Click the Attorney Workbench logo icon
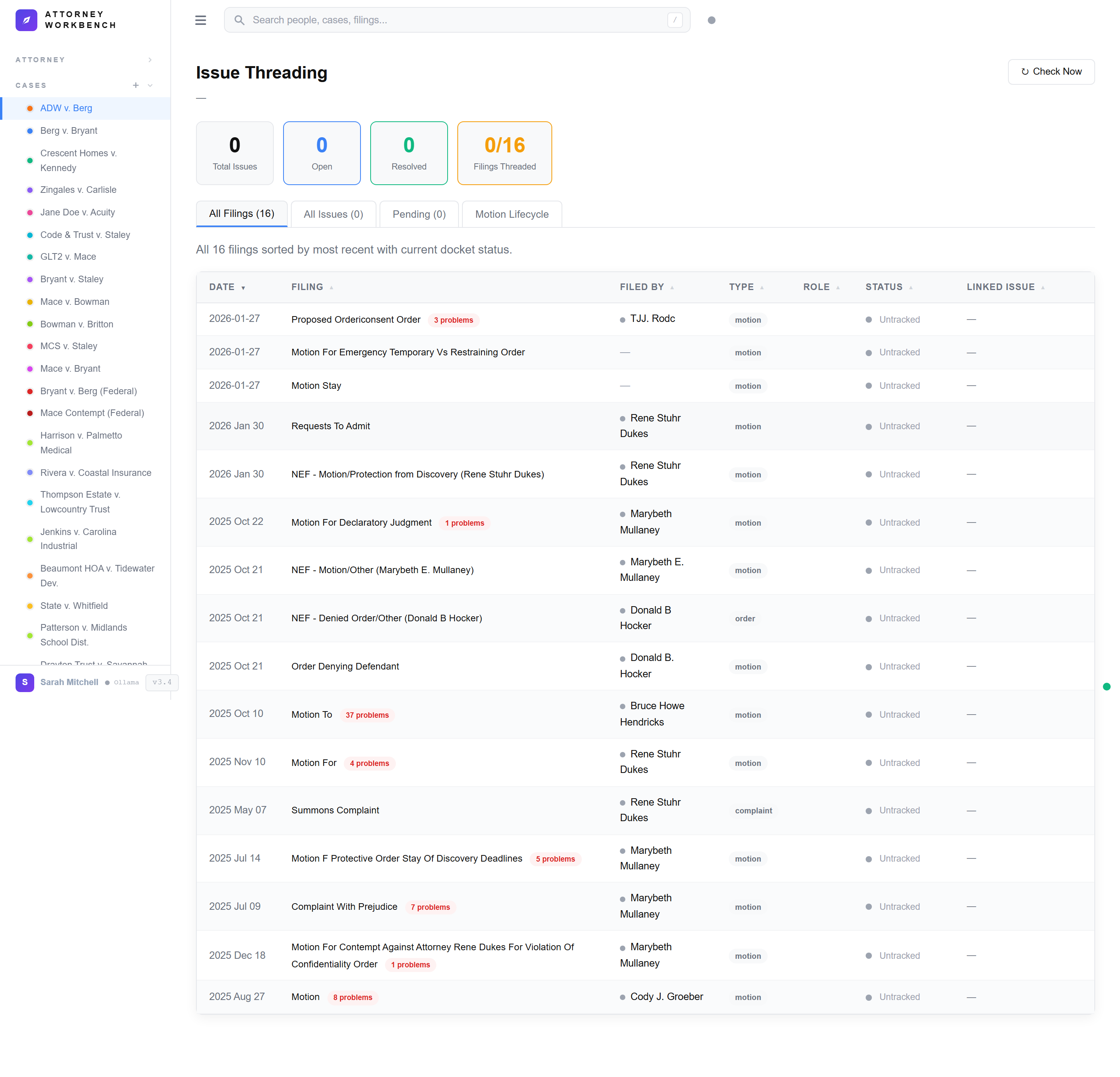Image resolution: width=1120 pixels, height=1077 pixels. coord(26,20)
